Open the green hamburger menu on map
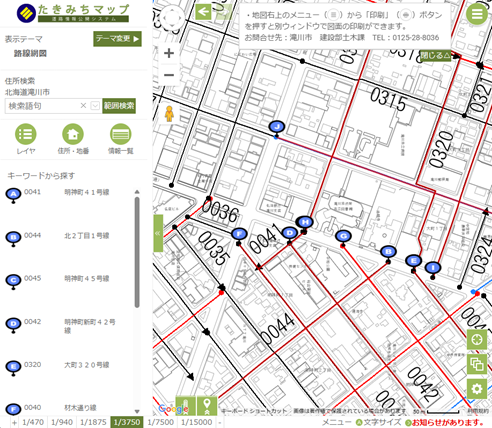This screenshot has width=492, height=428. [477, 14]
